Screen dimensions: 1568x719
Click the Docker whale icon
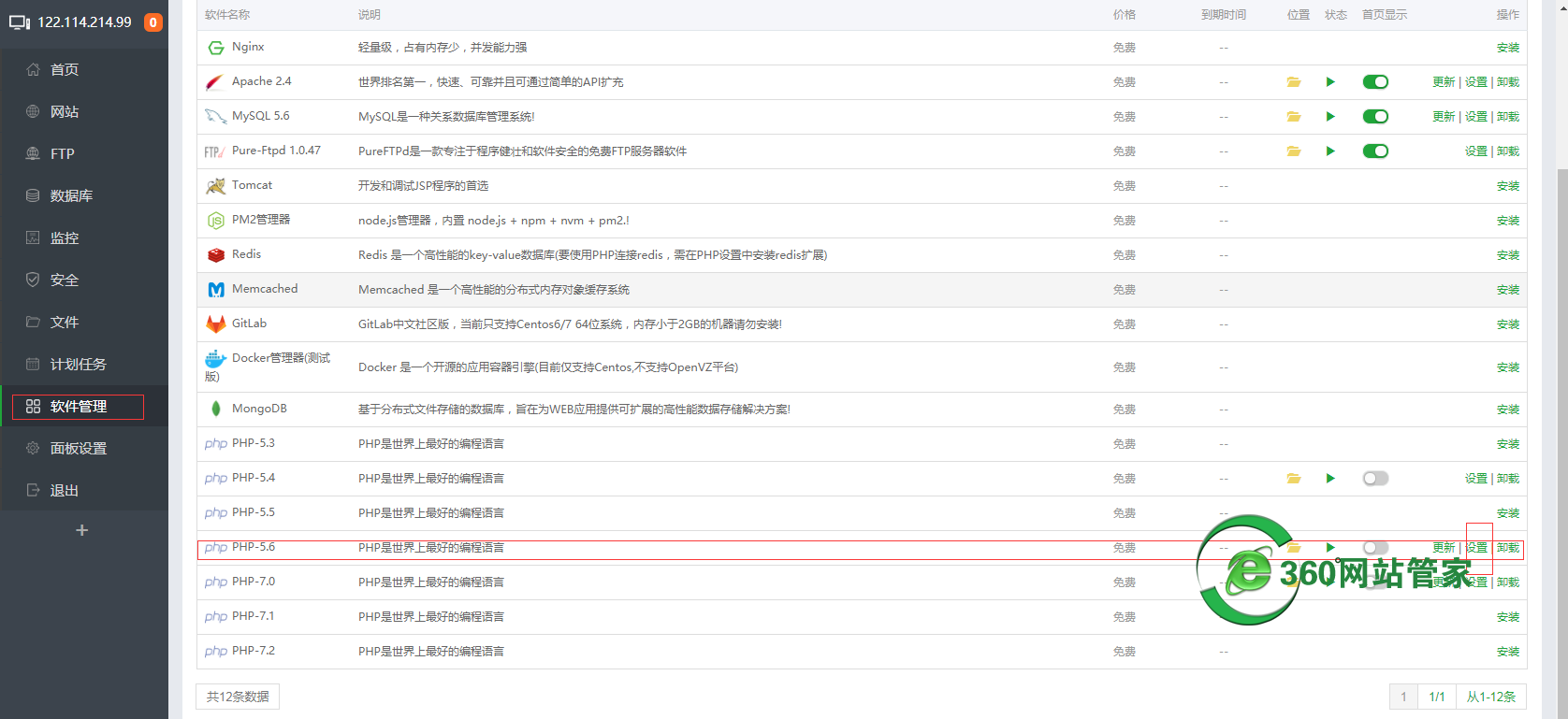coord(216,358)
